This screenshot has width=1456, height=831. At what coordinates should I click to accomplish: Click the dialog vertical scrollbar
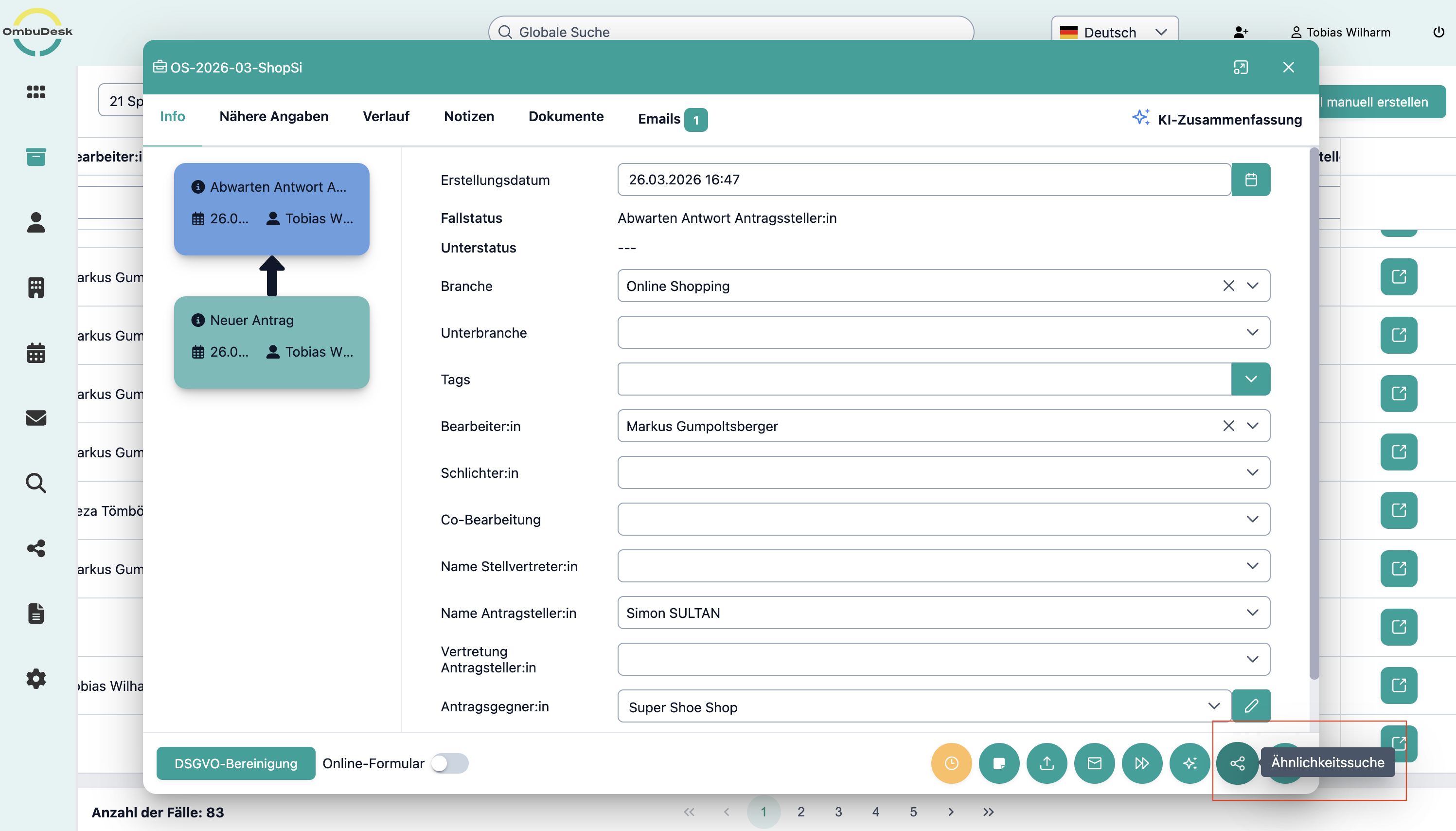1314,414
